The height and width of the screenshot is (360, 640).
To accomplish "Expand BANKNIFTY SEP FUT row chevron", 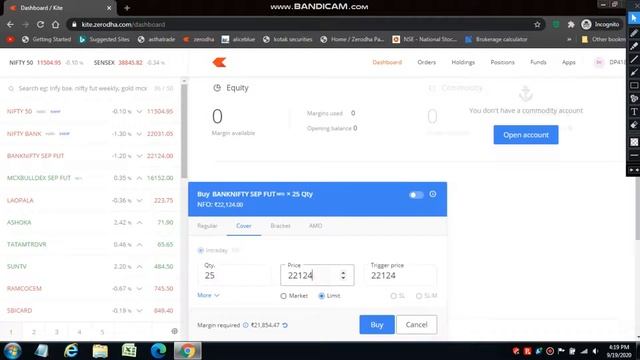I will pos(139,156).
